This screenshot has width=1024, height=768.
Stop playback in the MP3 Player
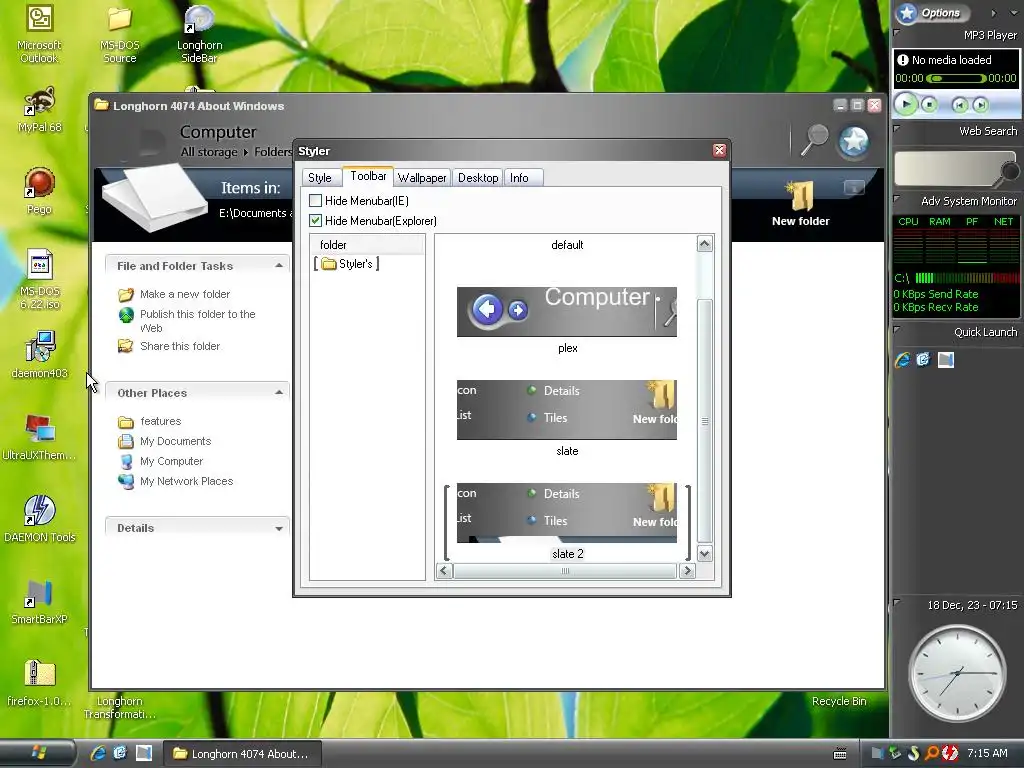click(929, 104)
